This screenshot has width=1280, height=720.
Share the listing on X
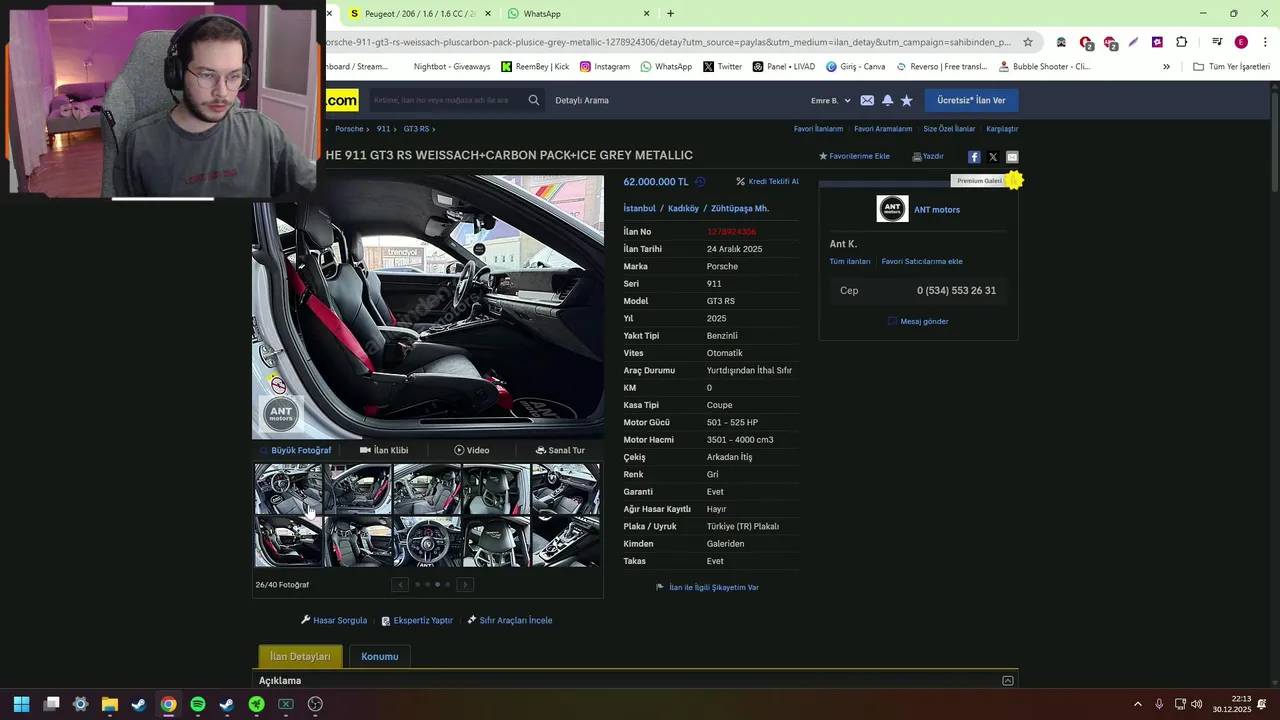[993, 157]
